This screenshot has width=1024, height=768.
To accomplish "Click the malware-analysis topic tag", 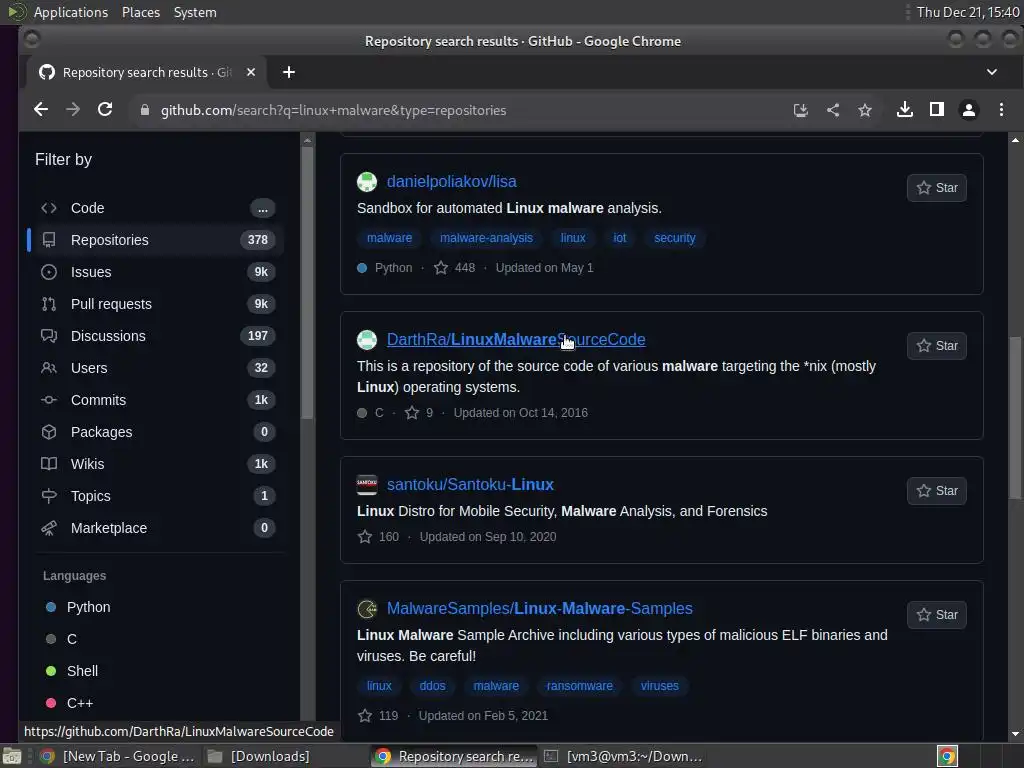I will click(x=487, y=238).
